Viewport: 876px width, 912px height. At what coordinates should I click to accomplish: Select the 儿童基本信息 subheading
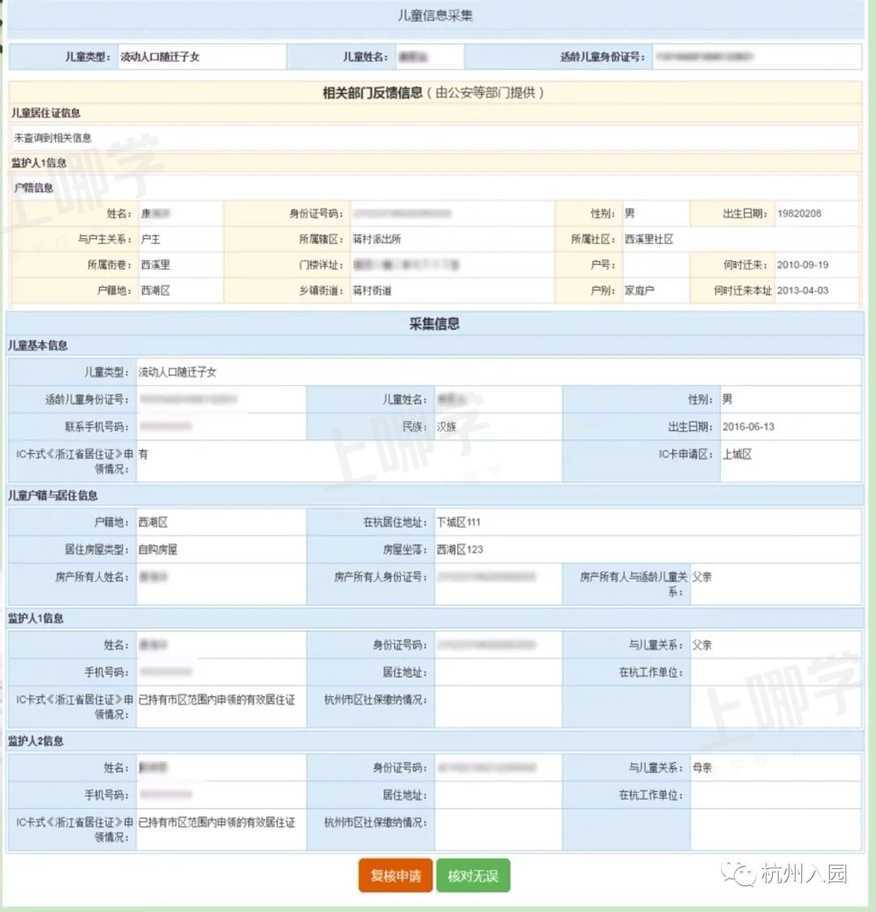(38, 345)
